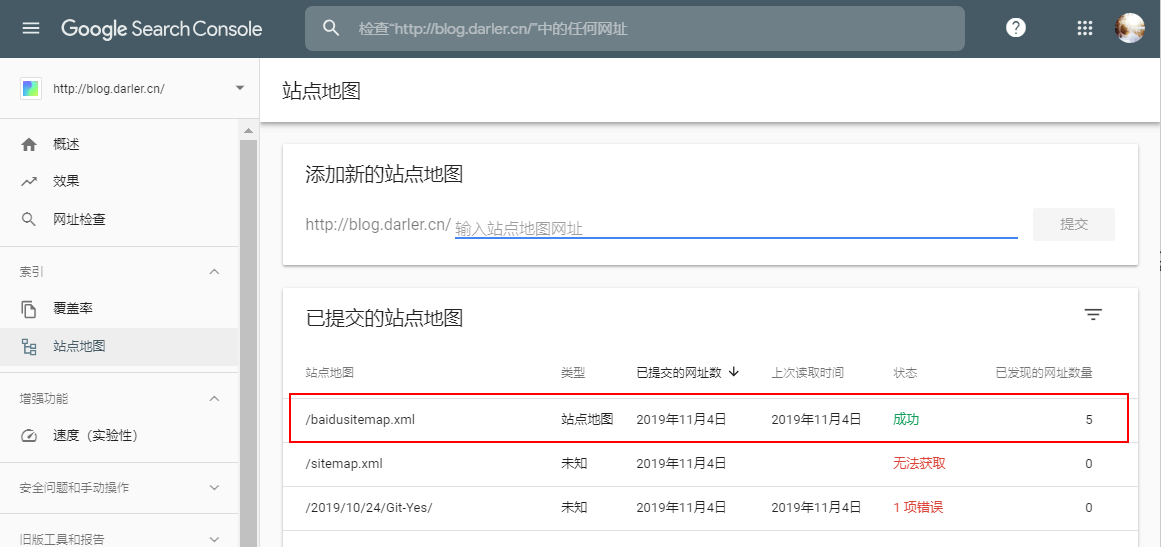Open 网址检查 from sidebar
This screenshot has height=547, width=1161.
[119, 220]
